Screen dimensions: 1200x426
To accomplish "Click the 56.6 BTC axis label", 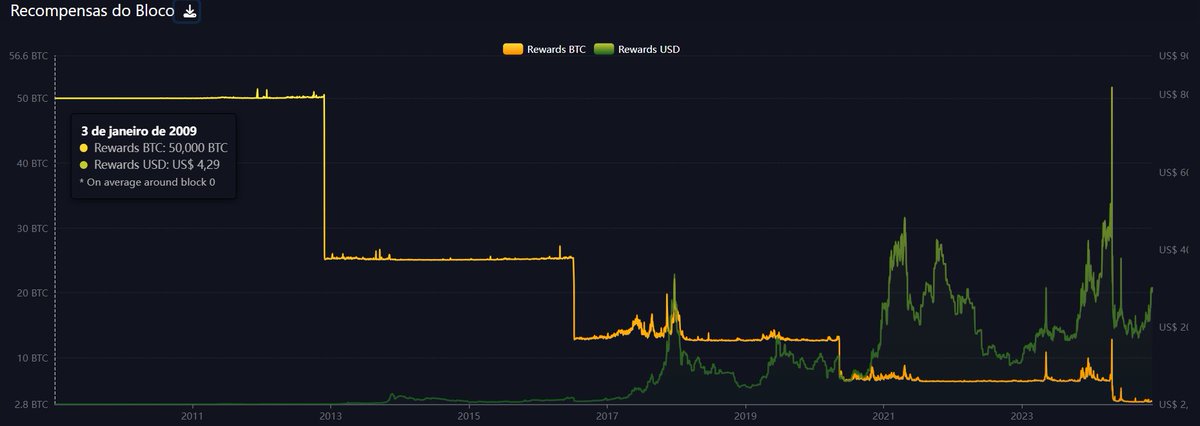I will point(27,56).
